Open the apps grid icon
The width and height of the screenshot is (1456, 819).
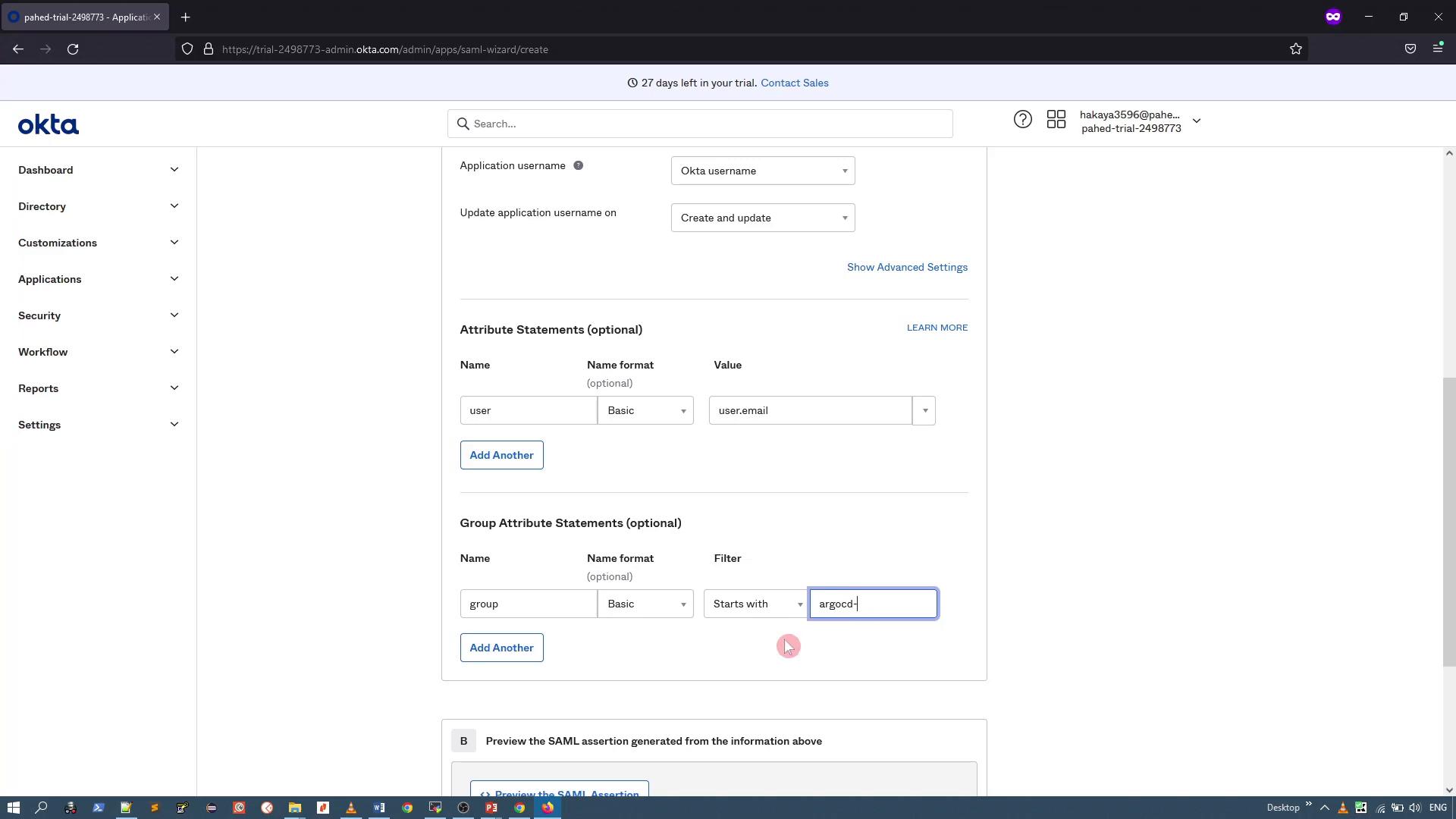click(x=1056, y=120)
